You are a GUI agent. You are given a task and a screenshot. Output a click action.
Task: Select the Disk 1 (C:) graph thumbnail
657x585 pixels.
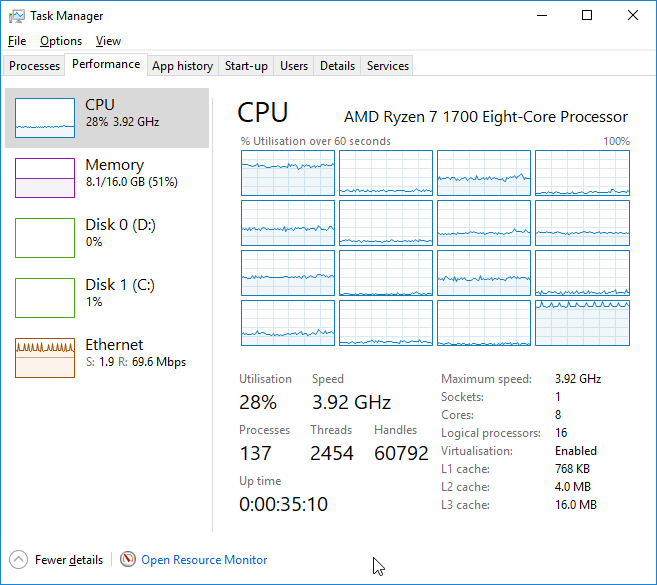(x=45, y=298)
